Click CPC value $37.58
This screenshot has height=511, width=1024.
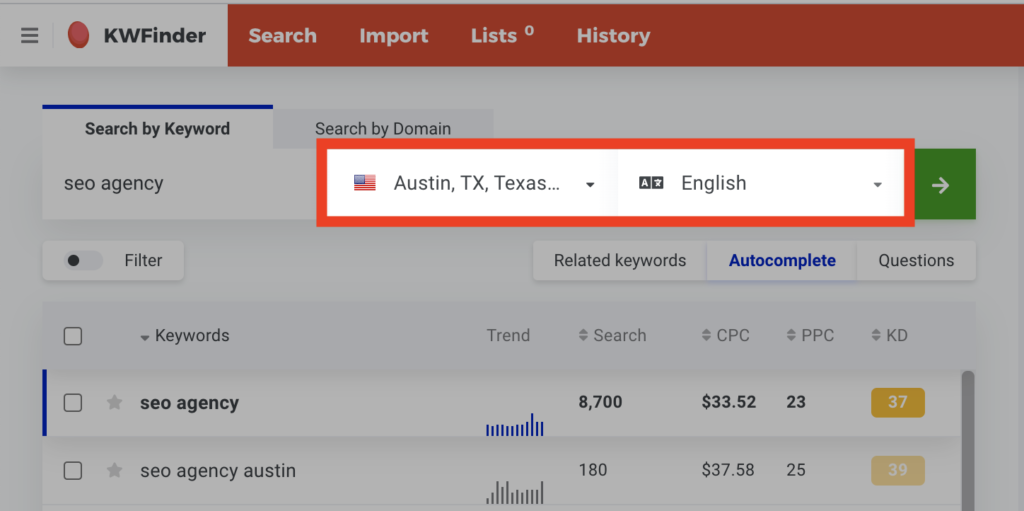(x=728, y=470)
